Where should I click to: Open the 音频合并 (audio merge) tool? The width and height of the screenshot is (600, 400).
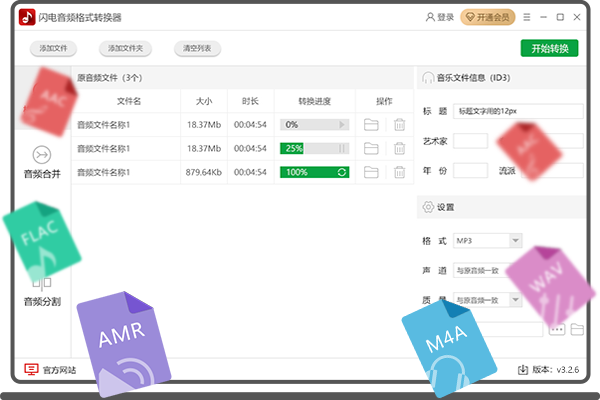(42, 160)
